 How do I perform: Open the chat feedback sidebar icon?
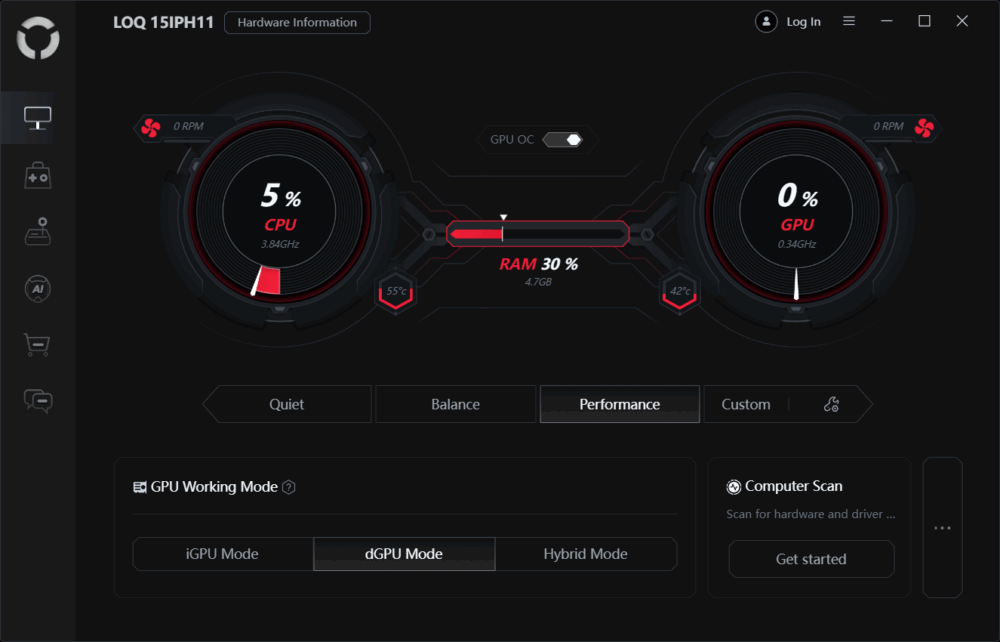tap(38, 401)
